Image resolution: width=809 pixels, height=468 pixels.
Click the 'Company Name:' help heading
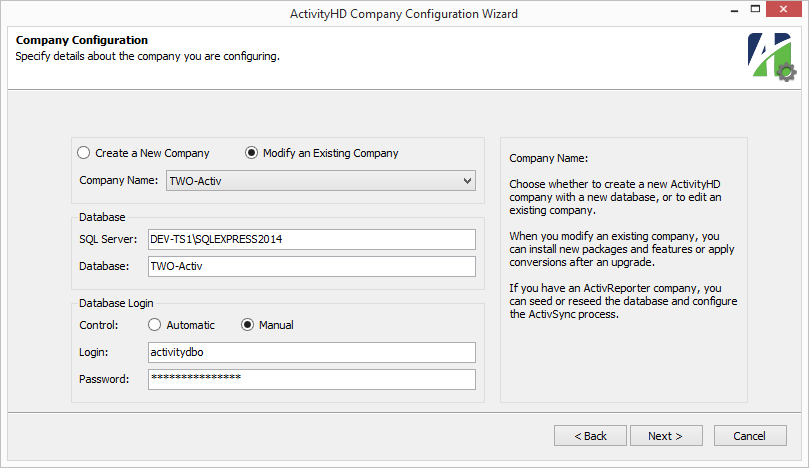[548, 158]
